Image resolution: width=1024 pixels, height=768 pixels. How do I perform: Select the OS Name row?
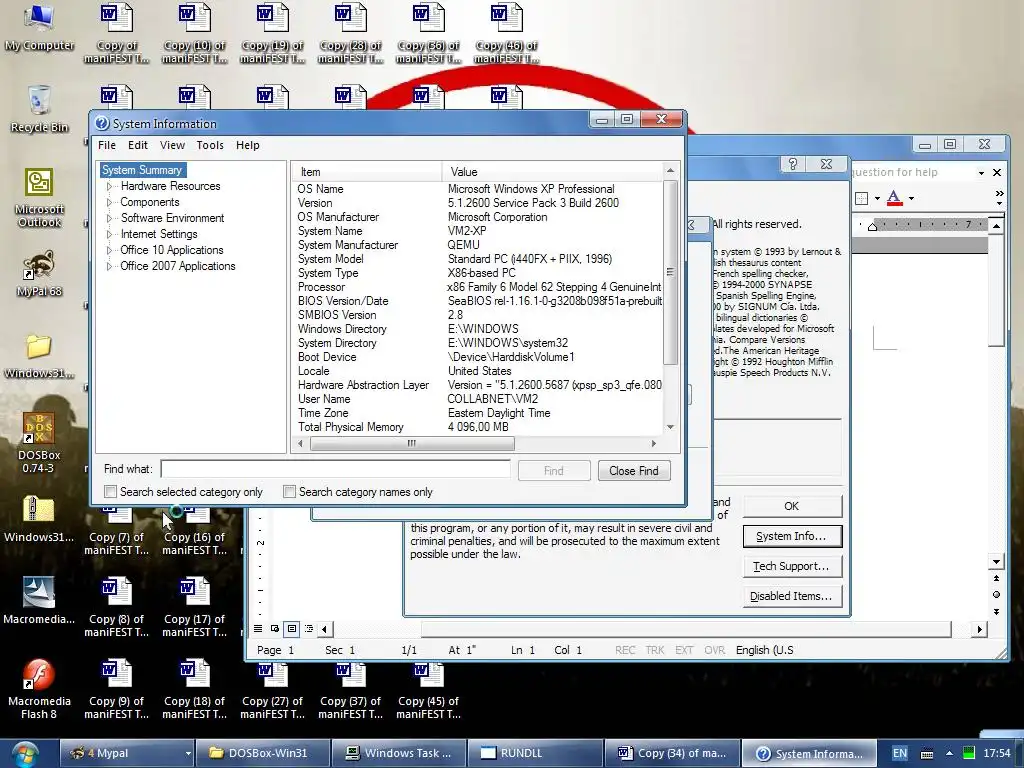tap(477, 189)
